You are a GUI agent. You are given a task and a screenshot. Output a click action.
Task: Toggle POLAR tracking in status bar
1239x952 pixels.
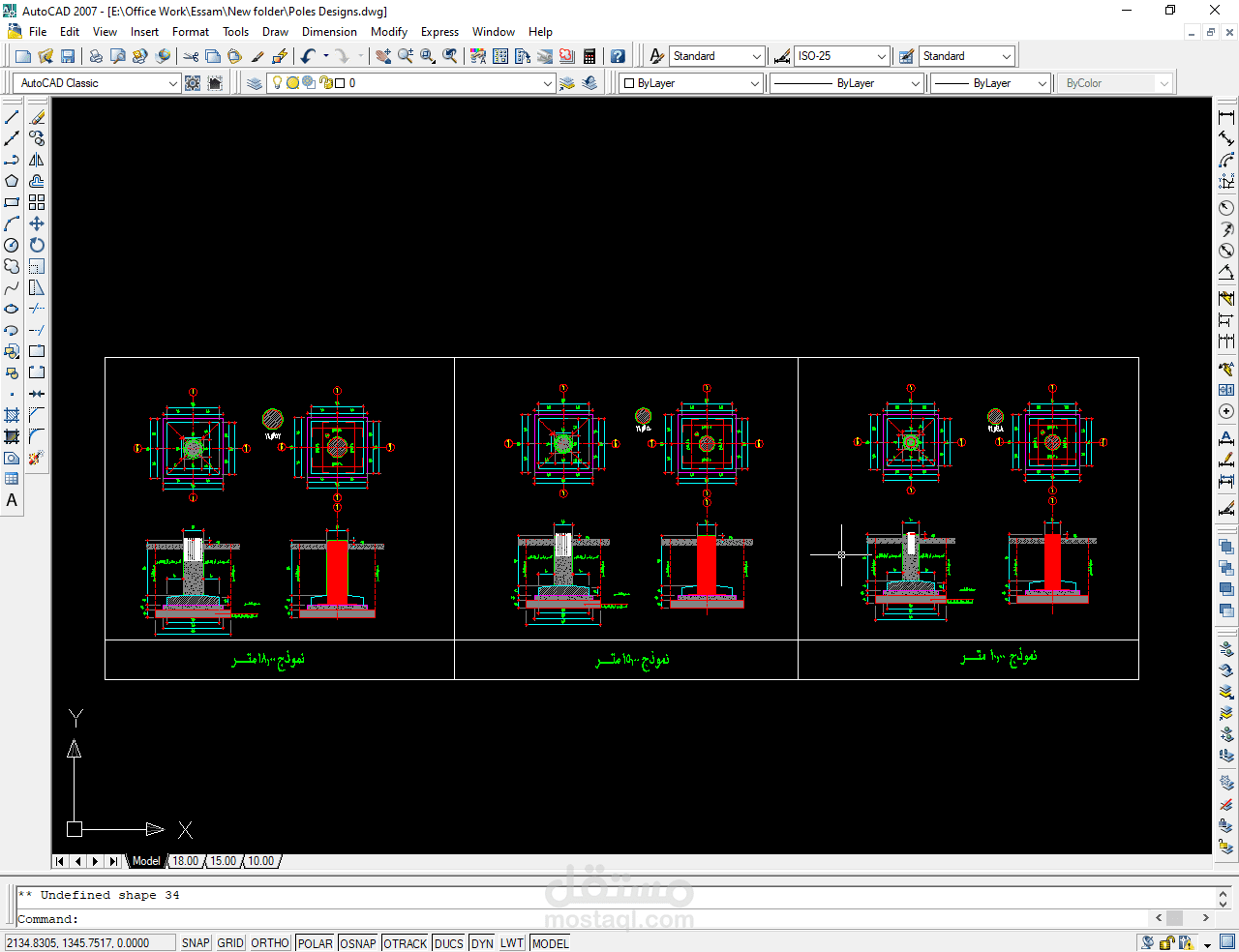point(315,943)
